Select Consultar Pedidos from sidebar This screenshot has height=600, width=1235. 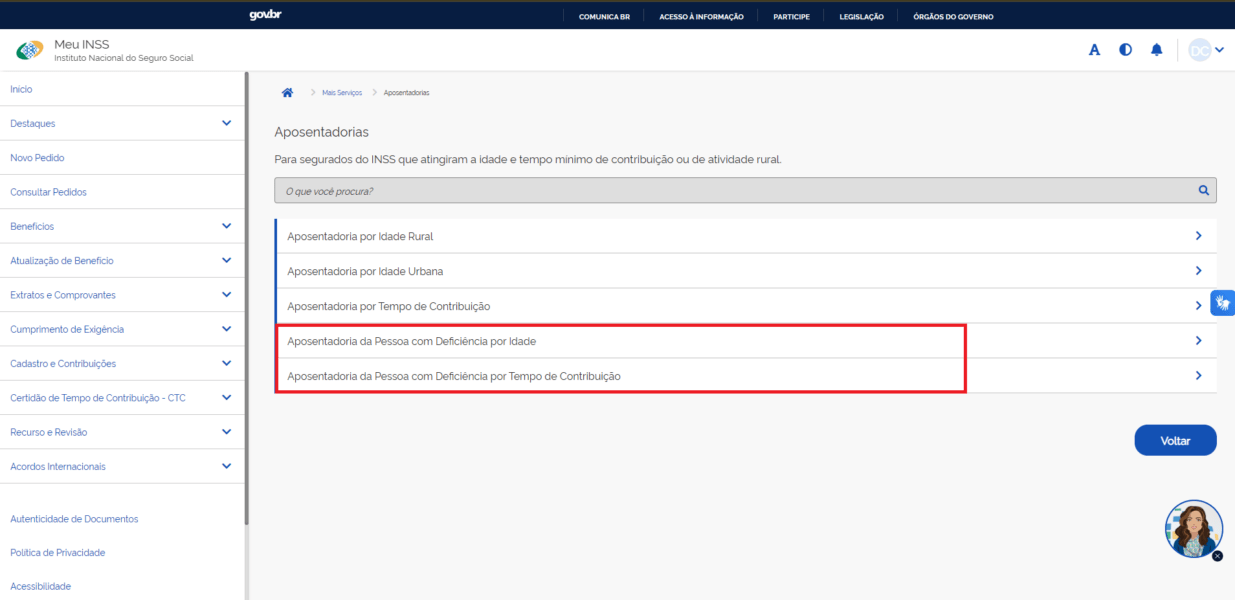tap(48, 192)
